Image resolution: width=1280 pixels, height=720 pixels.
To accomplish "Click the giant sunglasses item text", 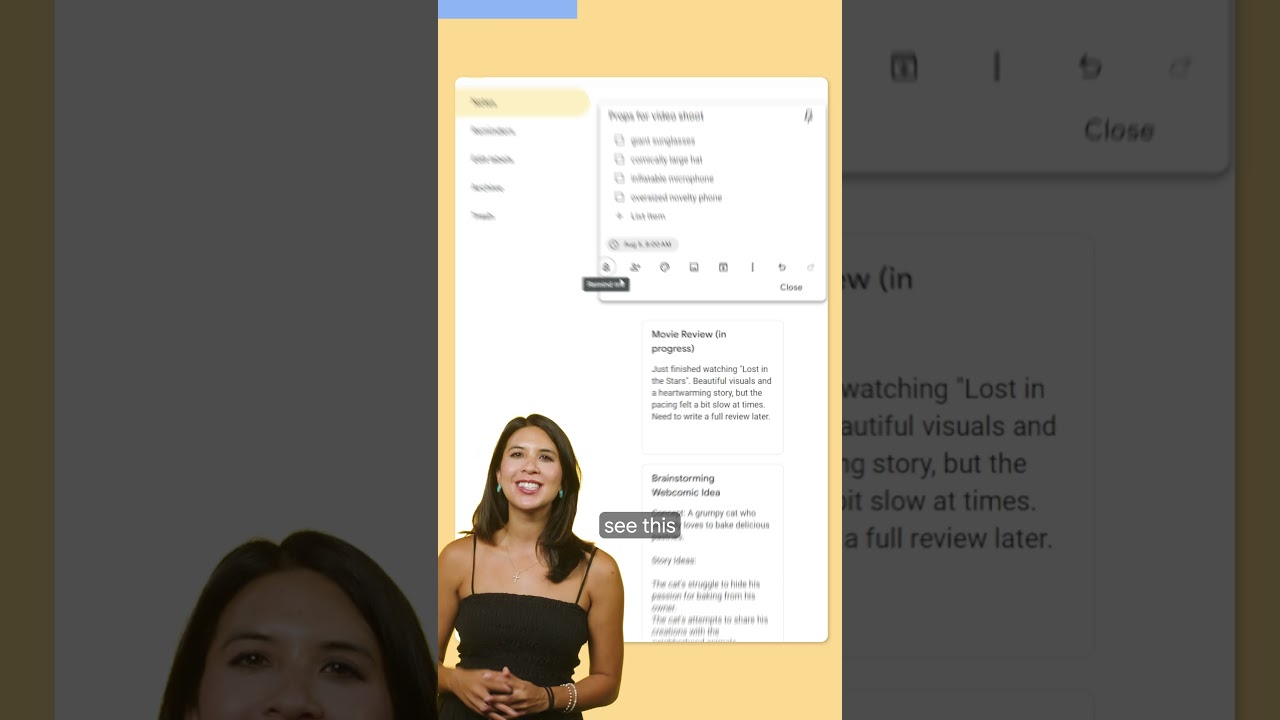I will (663, 141).
